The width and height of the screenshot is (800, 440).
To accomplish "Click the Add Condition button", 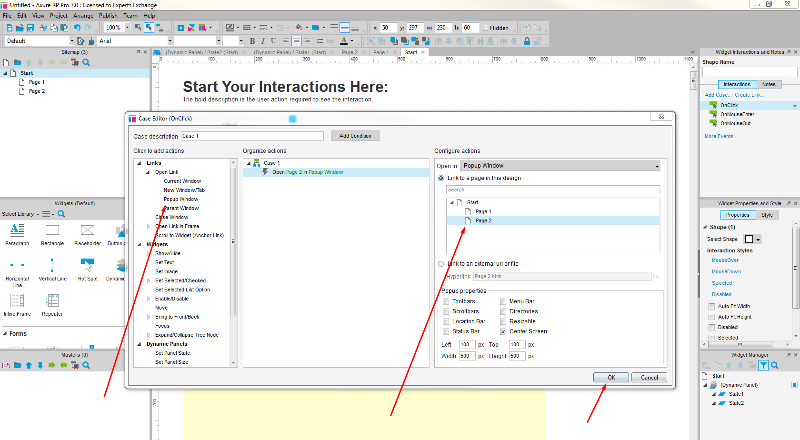I will [x=355, y=136].
